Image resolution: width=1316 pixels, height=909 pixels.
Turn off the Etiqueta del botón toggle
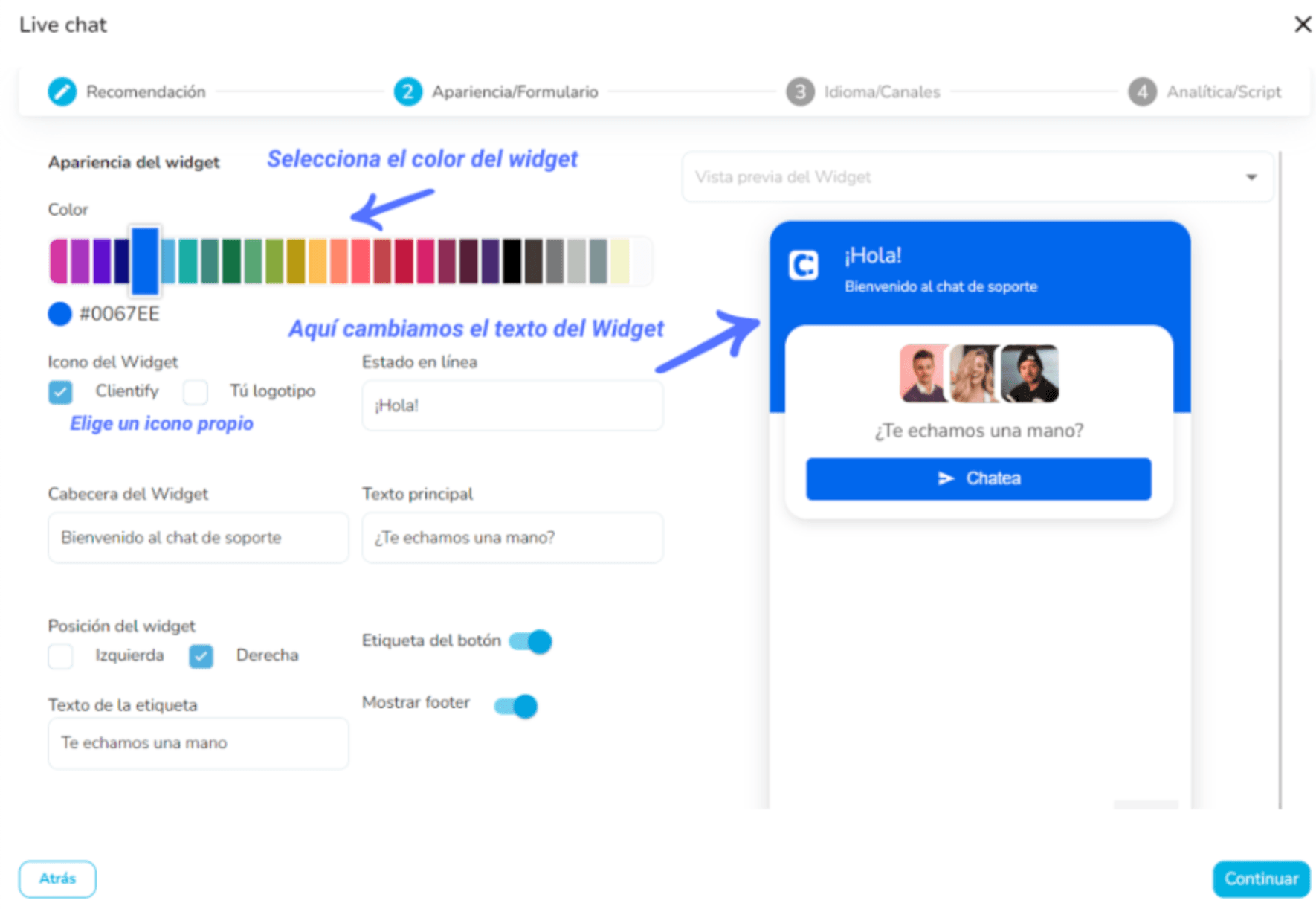(531, 641)
